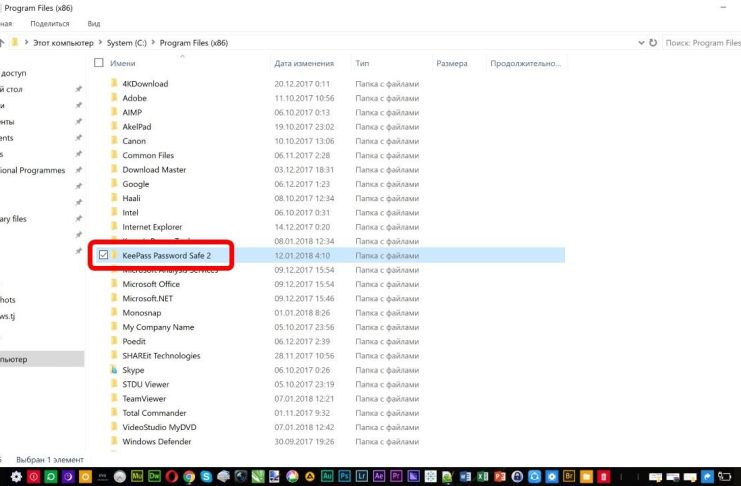This screenshot has height=486, width=741.
Task: Click the red power icon on taskbar
Action: [34, 477]
